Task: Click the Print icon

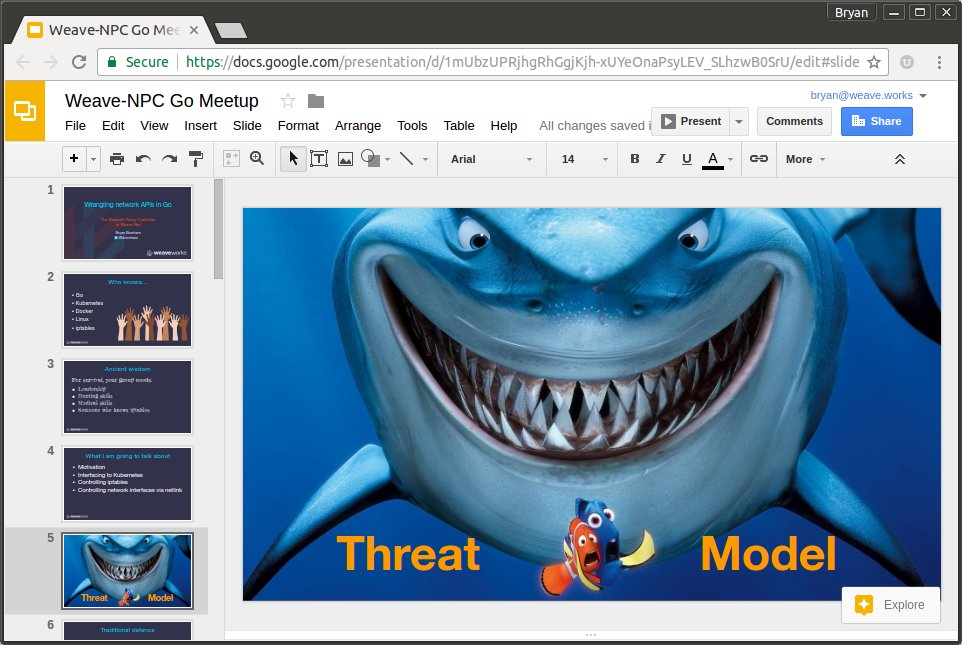Action: point(117,159)
